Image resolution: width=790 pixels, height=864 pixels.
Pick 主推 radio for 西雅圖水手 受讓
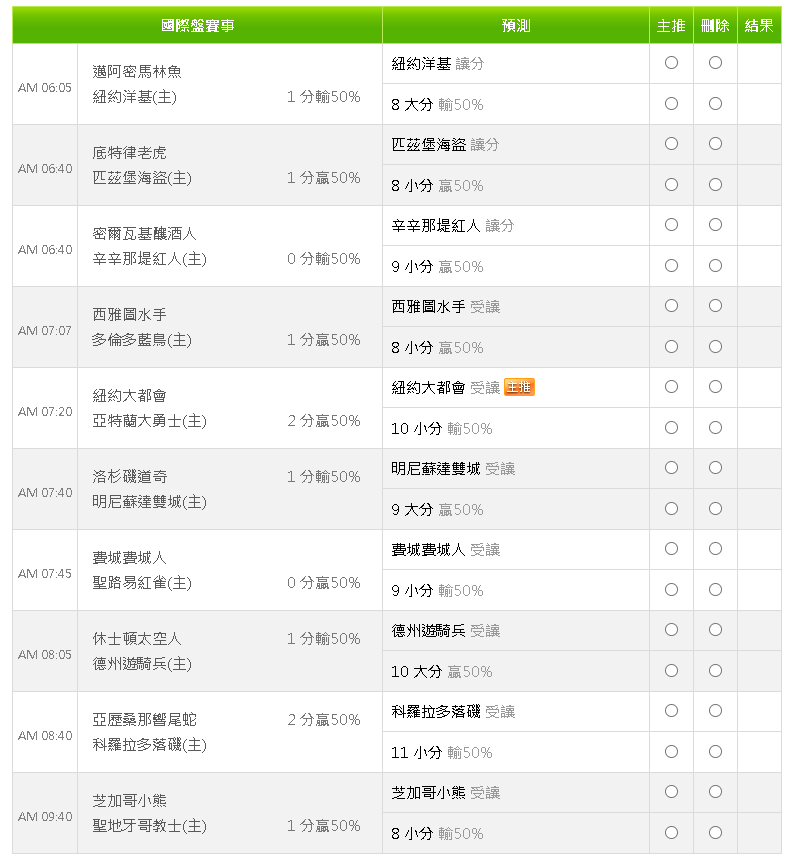[x=671, y=305]
